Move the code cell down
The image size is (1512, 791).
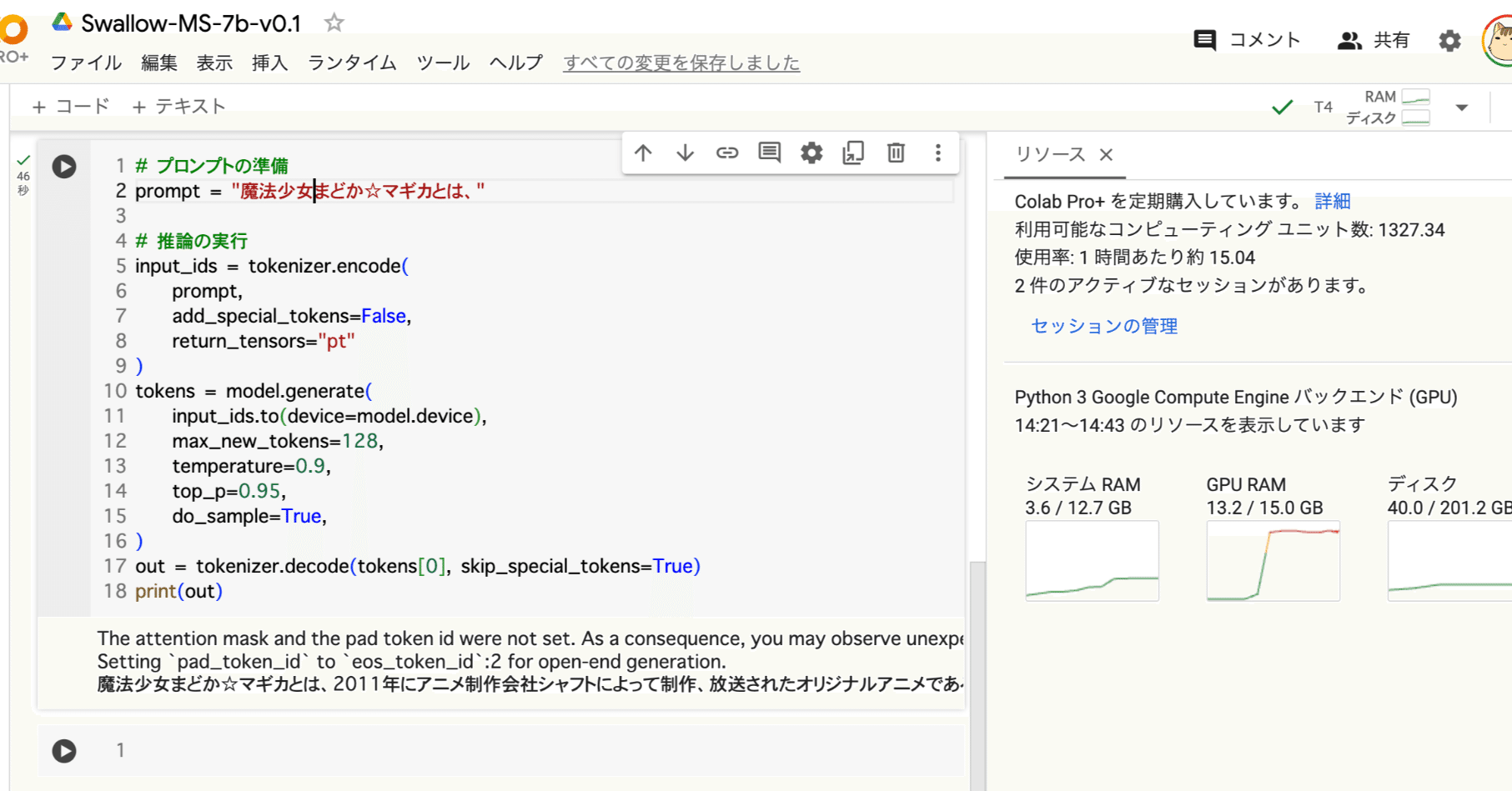click(x=685, y=153)
